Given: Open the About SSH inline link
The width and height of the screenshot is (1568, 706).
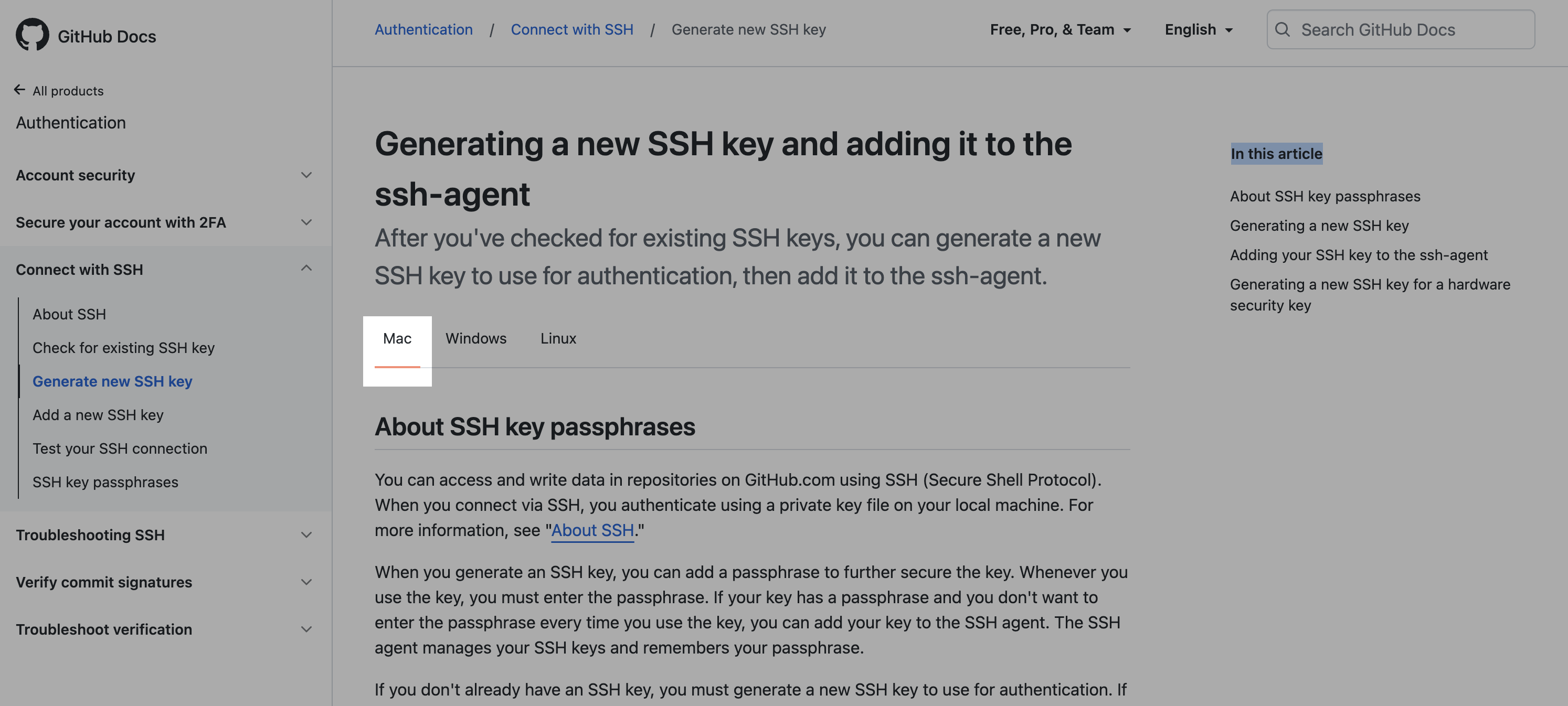Looking at the screenshot, I should click(592, 530).
